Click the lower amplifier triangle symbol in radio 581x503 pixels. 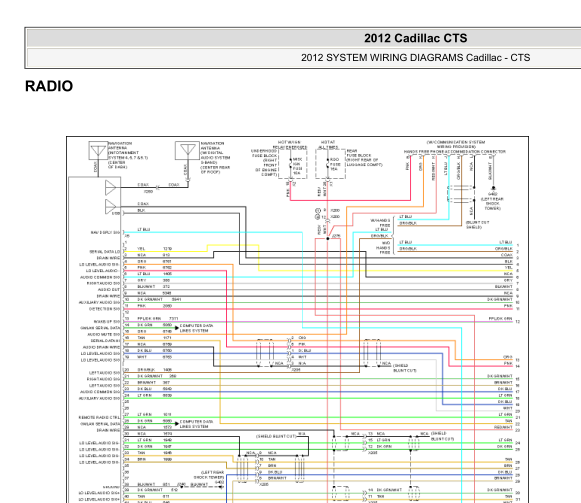[x=110, y=206]
